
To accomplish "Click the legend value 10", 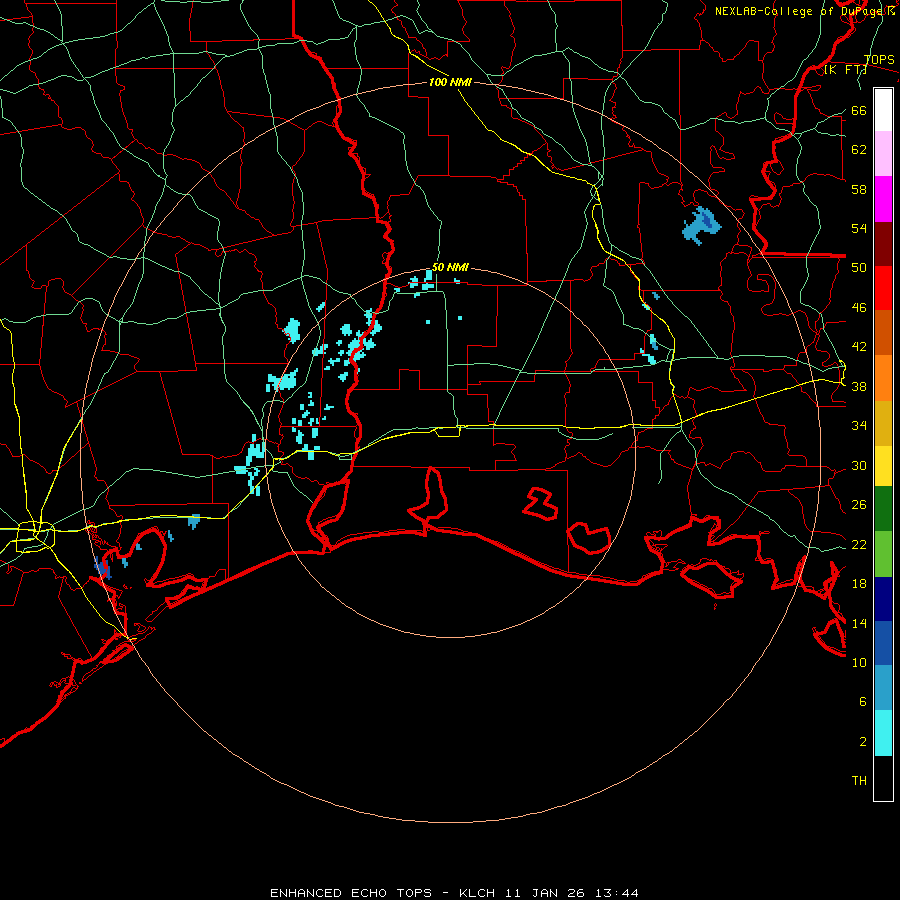I will coord(859,663).
